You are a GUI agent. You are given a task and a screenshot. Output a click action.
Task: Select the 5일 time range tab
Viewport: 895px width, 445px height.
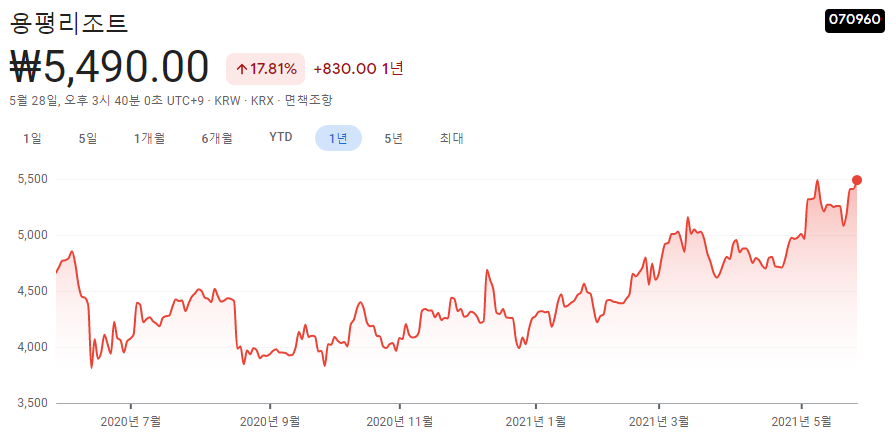(x=88, y=138)
